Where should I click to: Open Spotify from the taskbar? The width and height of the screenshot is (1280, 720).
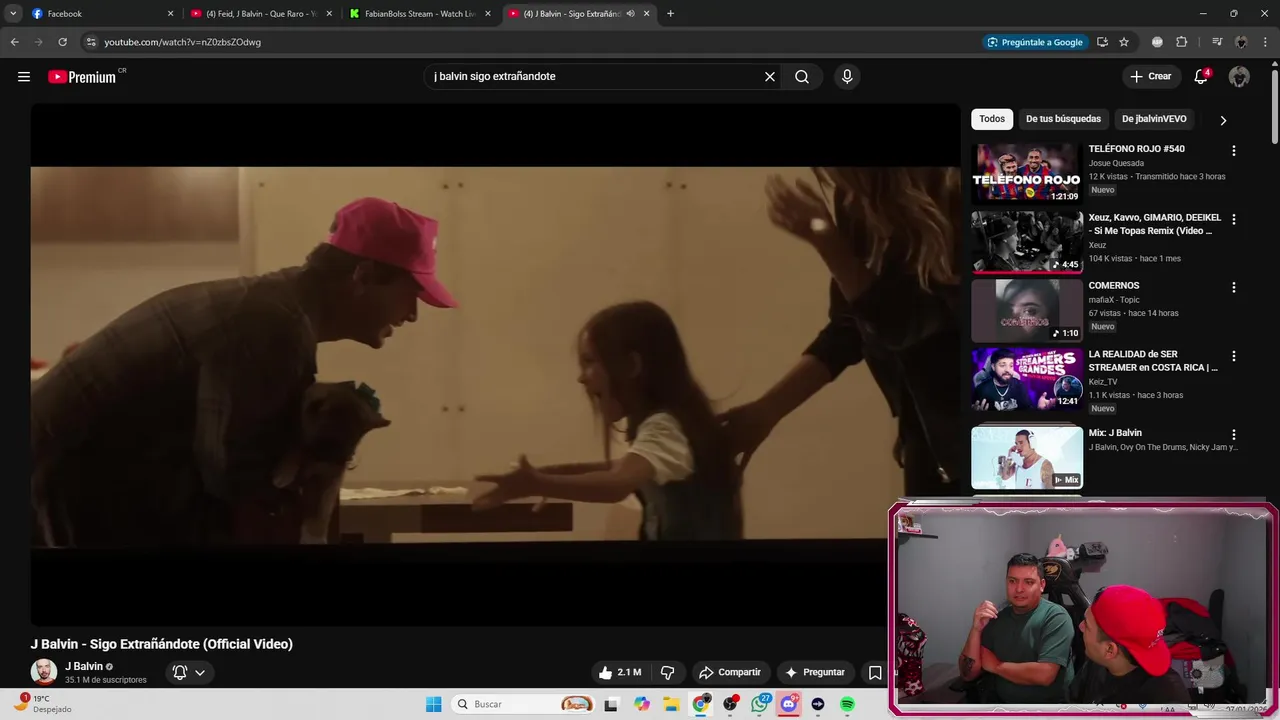coord(847,704)
